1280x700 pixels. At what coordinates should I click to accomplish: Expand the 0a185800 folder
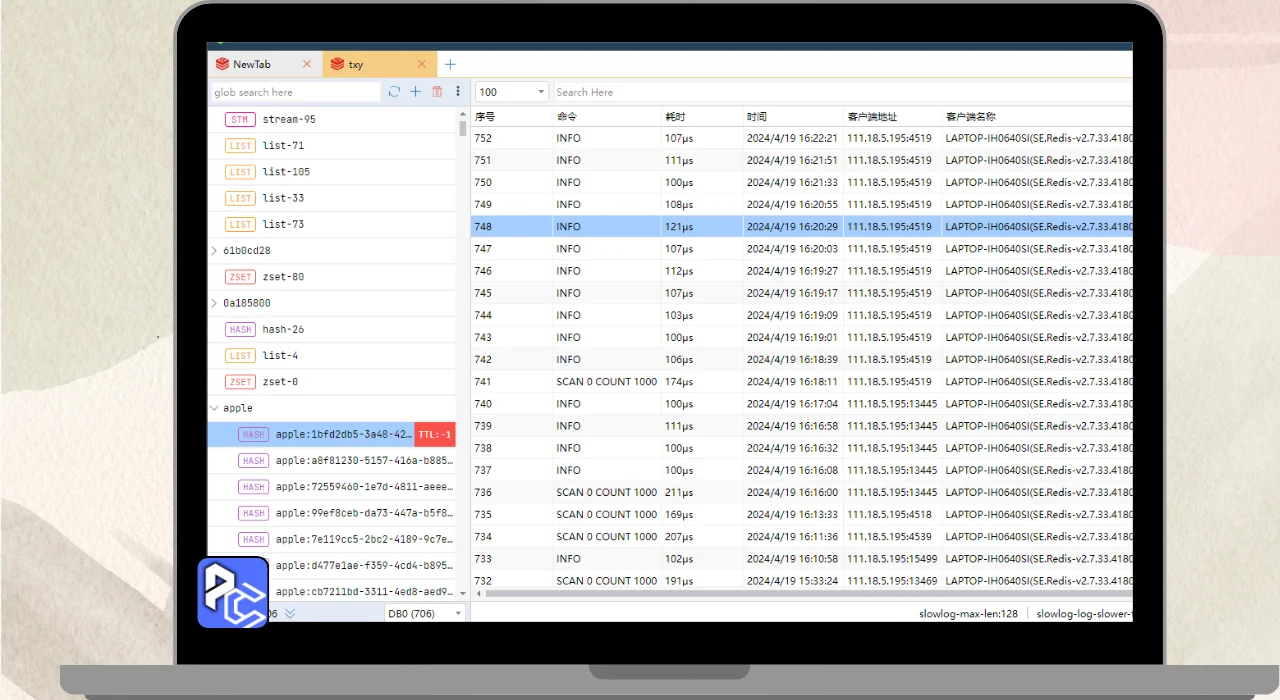(x=215, y=303)
